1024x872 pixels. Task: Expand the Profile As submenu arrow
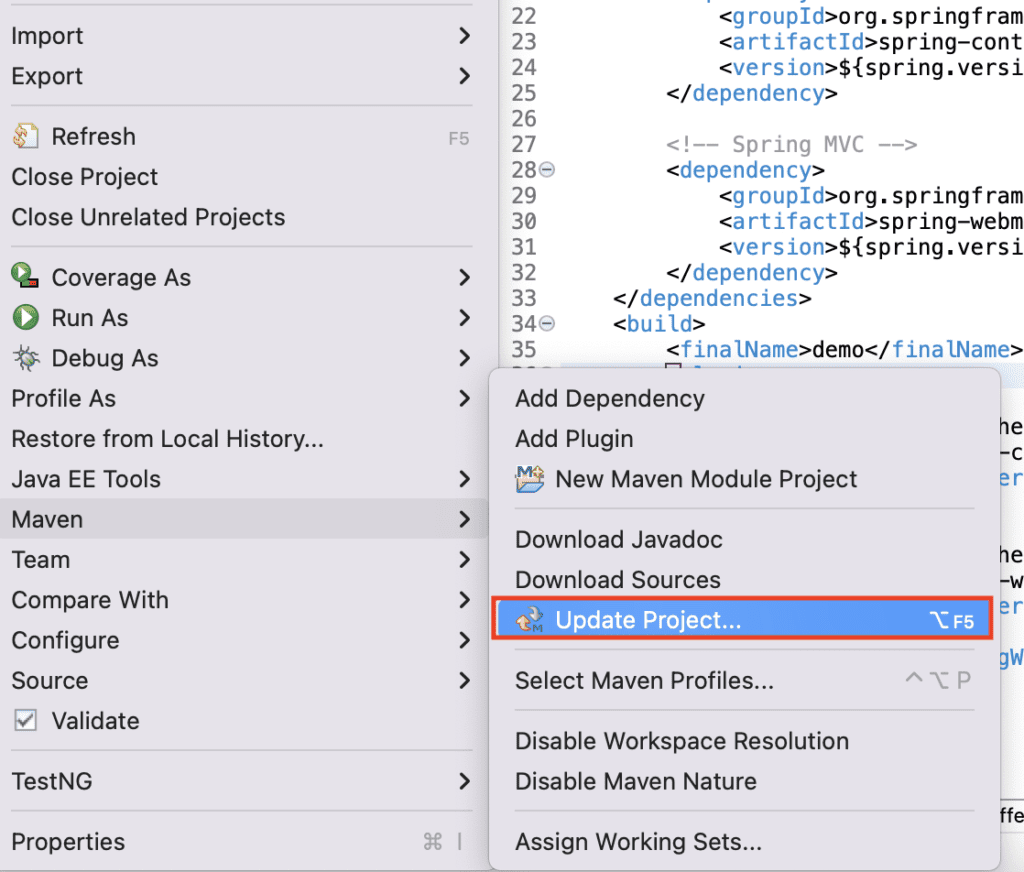[464, 398]
